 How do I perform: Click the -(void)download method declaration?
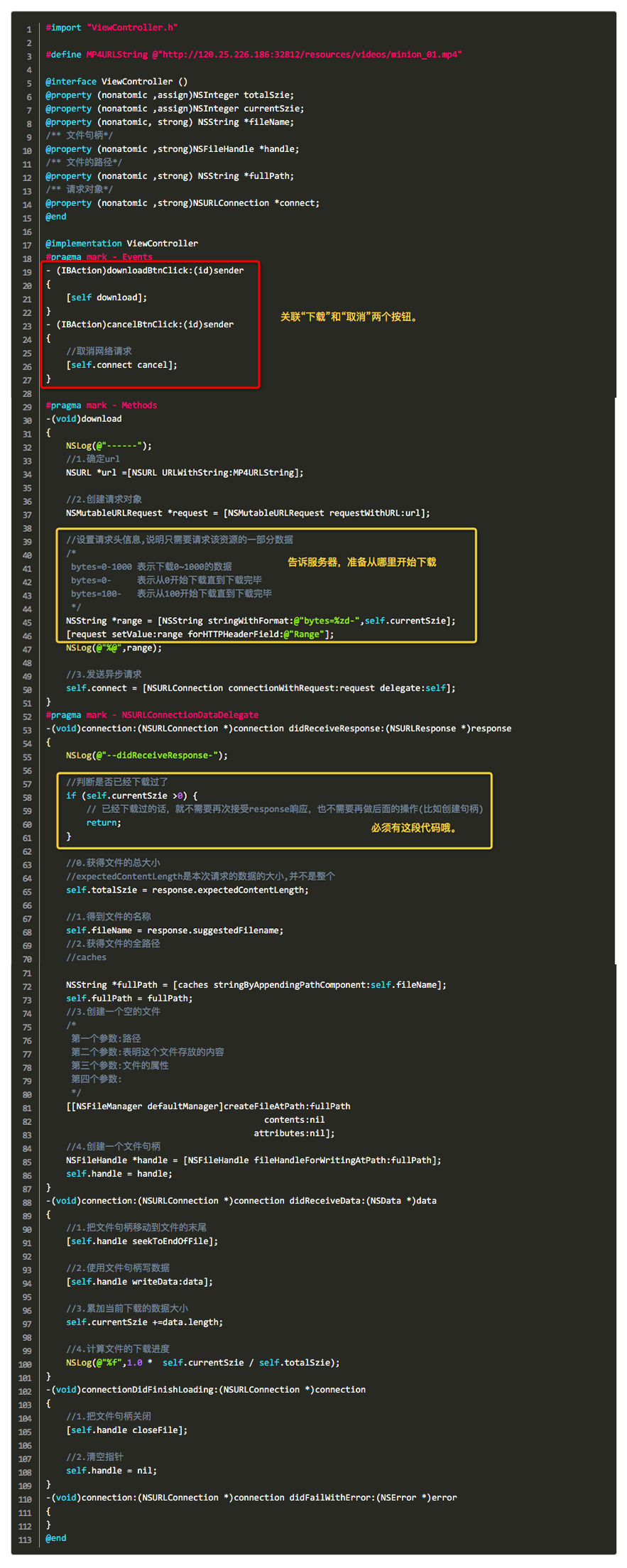84,419
